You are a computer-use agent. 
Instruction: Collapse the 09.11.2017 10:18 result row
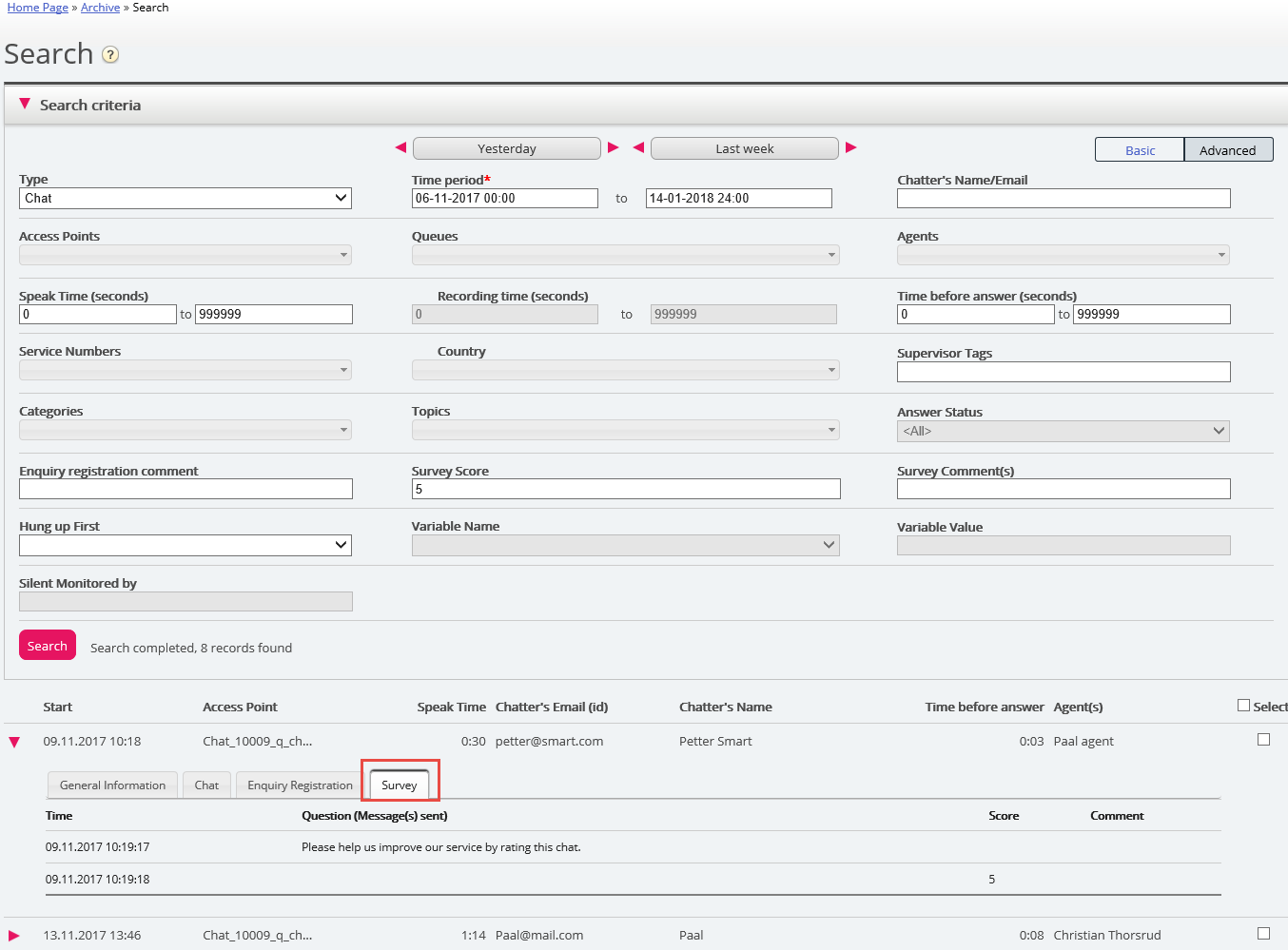point(14,742)
